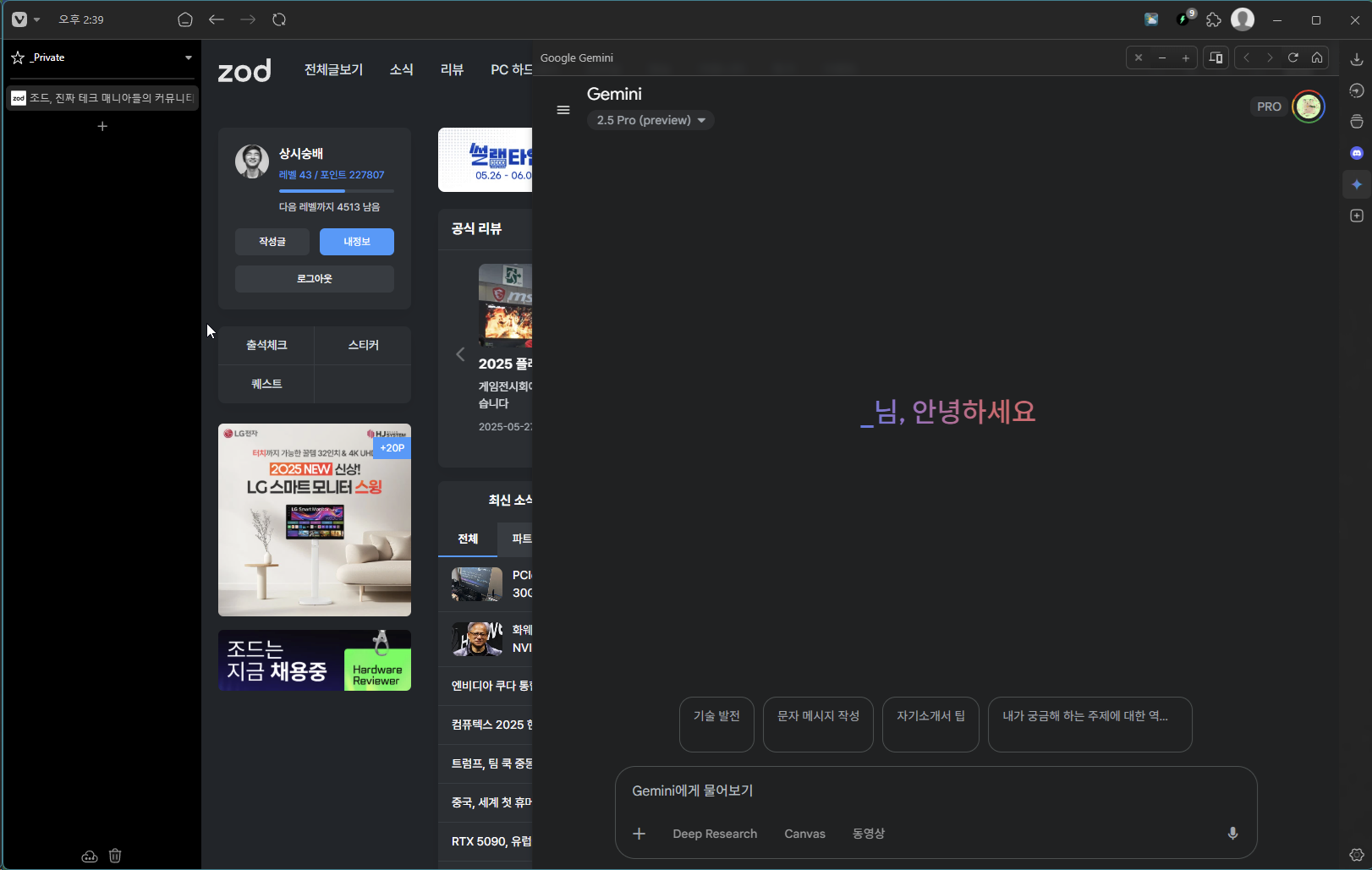Viewport: 1372px width, 870px height.
Task: Open the Gemini plus attachment button
Action: [x=639, y=834]
